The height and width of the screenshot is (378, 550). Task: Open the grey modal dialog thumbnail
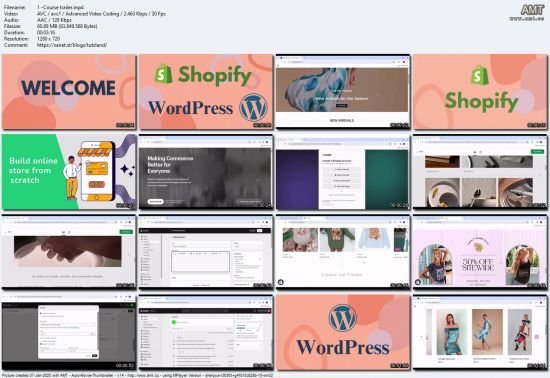pos(69,332)
